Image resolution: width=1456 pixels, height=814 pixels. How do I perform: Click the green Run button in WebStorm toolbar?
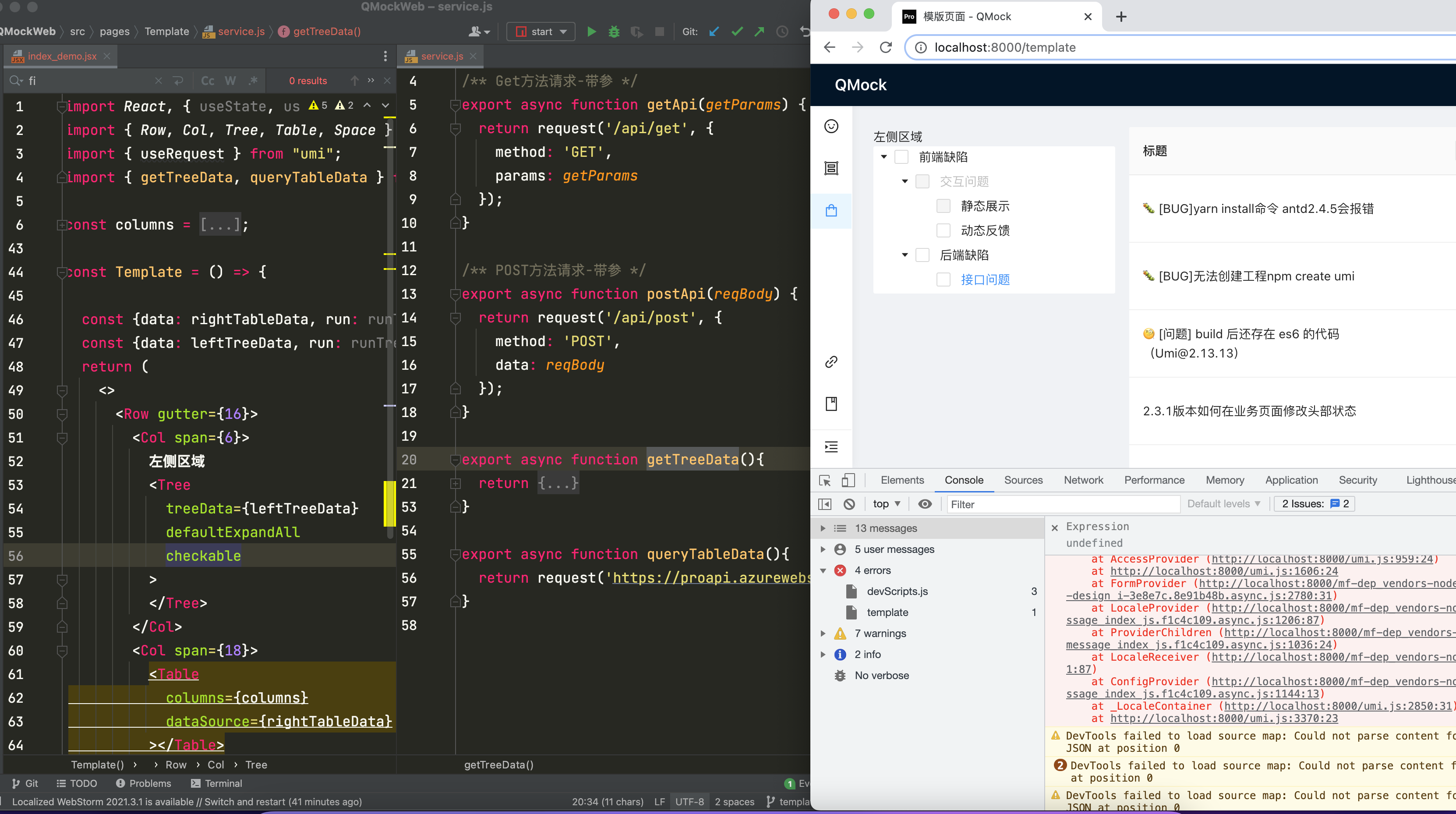591,32
